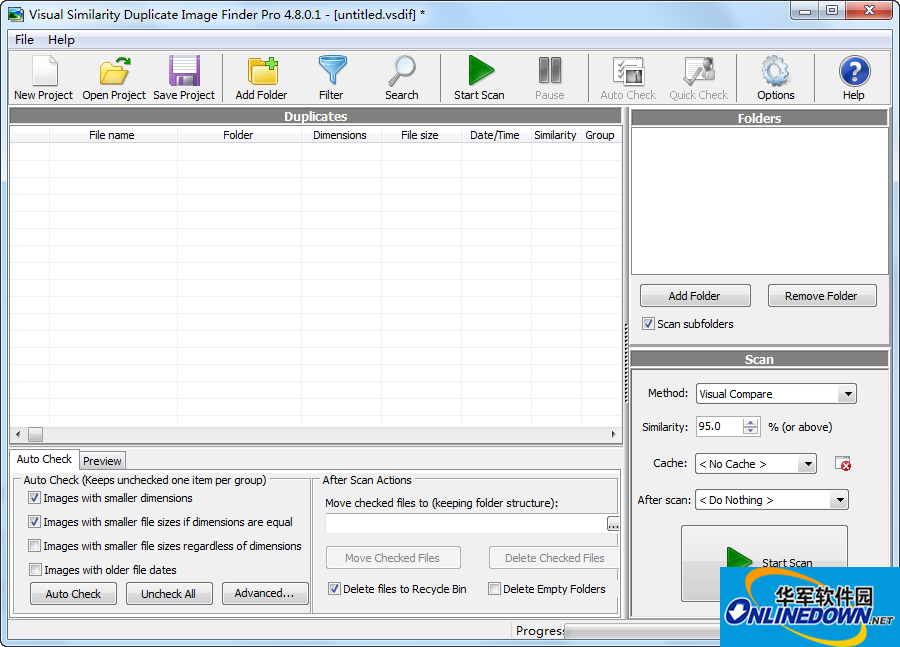900x647 pixels.
Task: Click the Advanced... button
Action: tap(264, 594)
